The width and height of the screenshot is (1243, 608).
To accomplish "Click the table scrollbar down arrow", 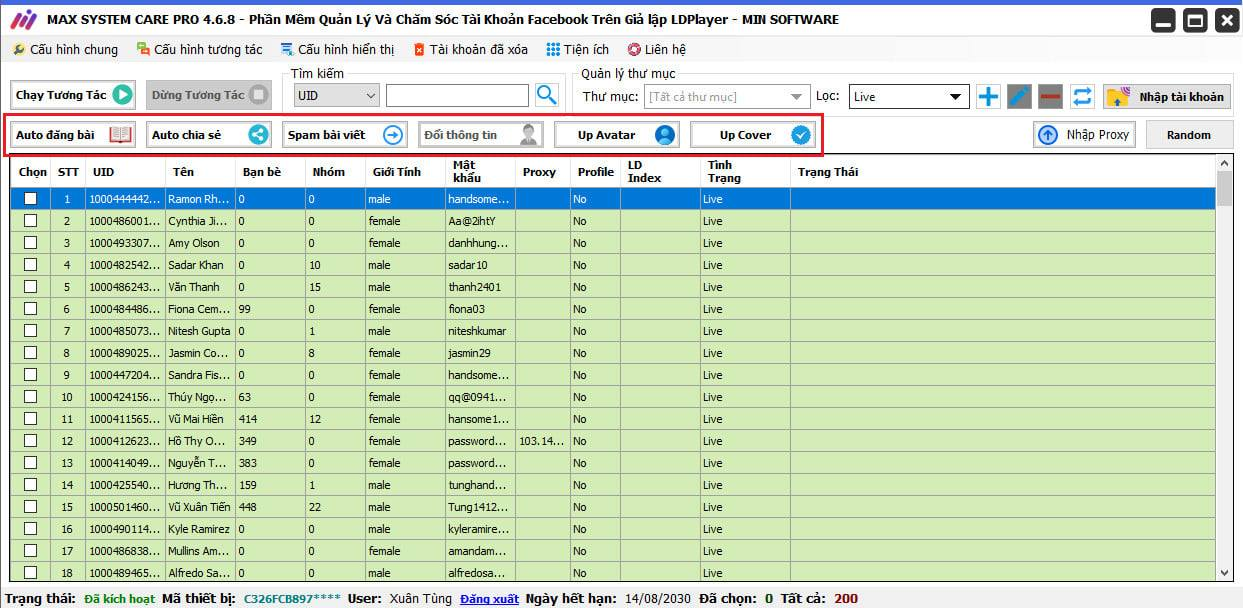I will point(1225,573).
